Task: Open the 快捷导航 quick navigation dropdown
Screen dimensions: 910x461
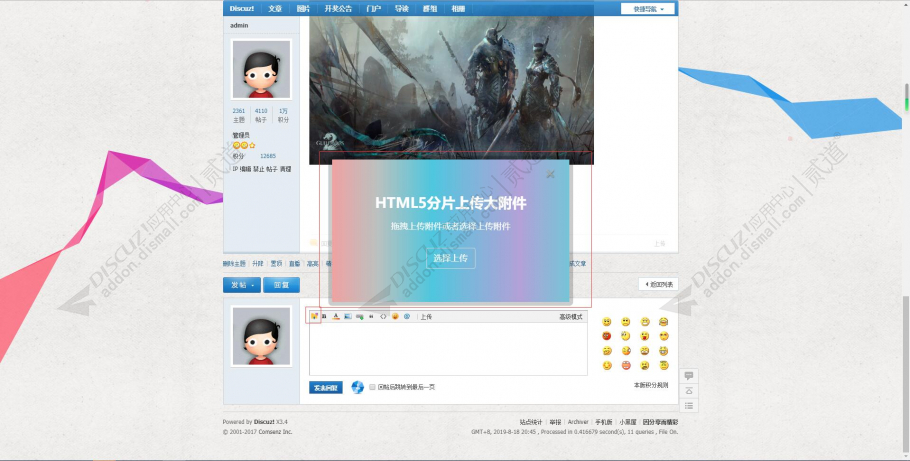Action: tap(648, 9)
